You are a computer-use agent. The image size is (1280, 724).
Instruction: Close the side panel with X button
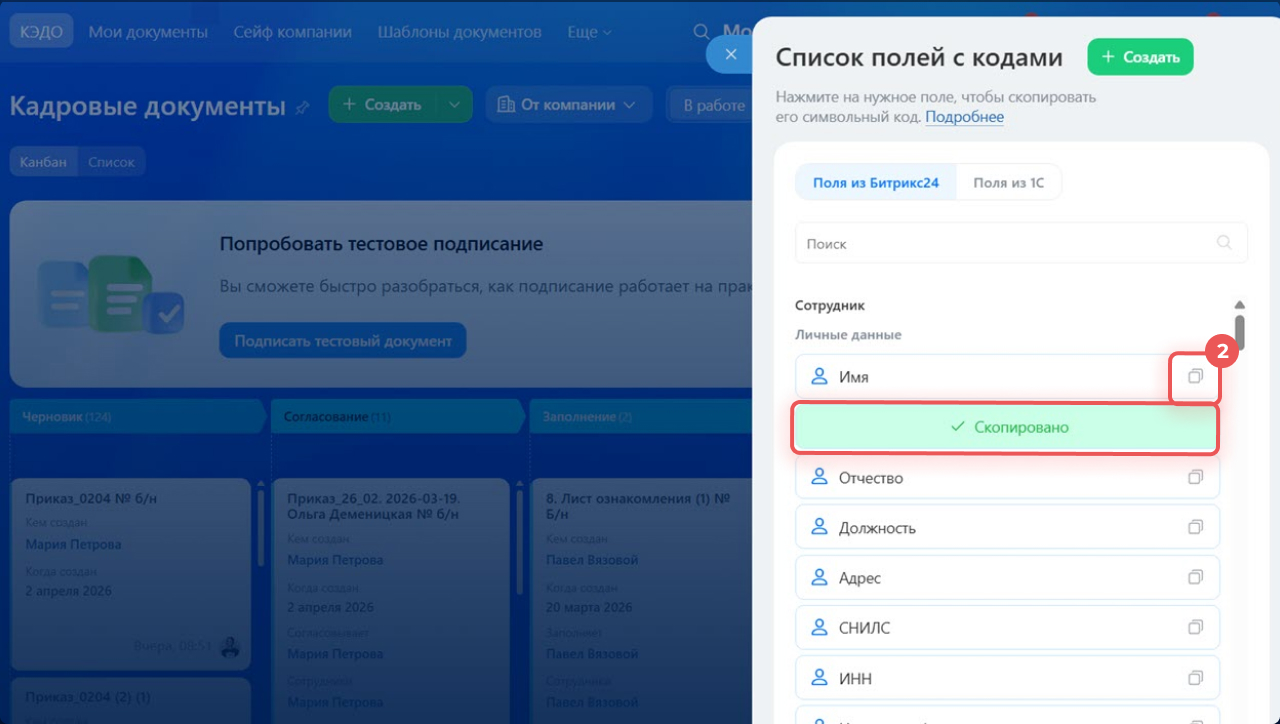tap(731, 54)
